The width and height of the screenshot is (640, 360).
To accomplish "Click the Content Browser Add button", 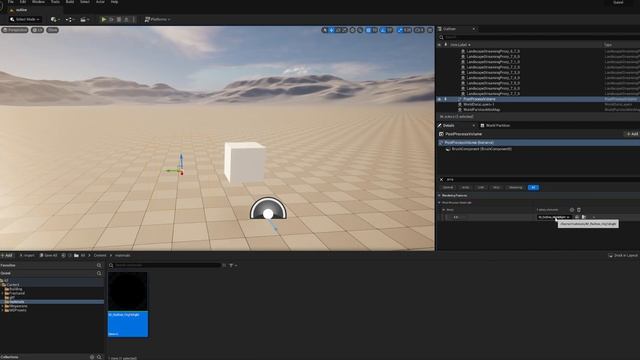I will (7, 256).
